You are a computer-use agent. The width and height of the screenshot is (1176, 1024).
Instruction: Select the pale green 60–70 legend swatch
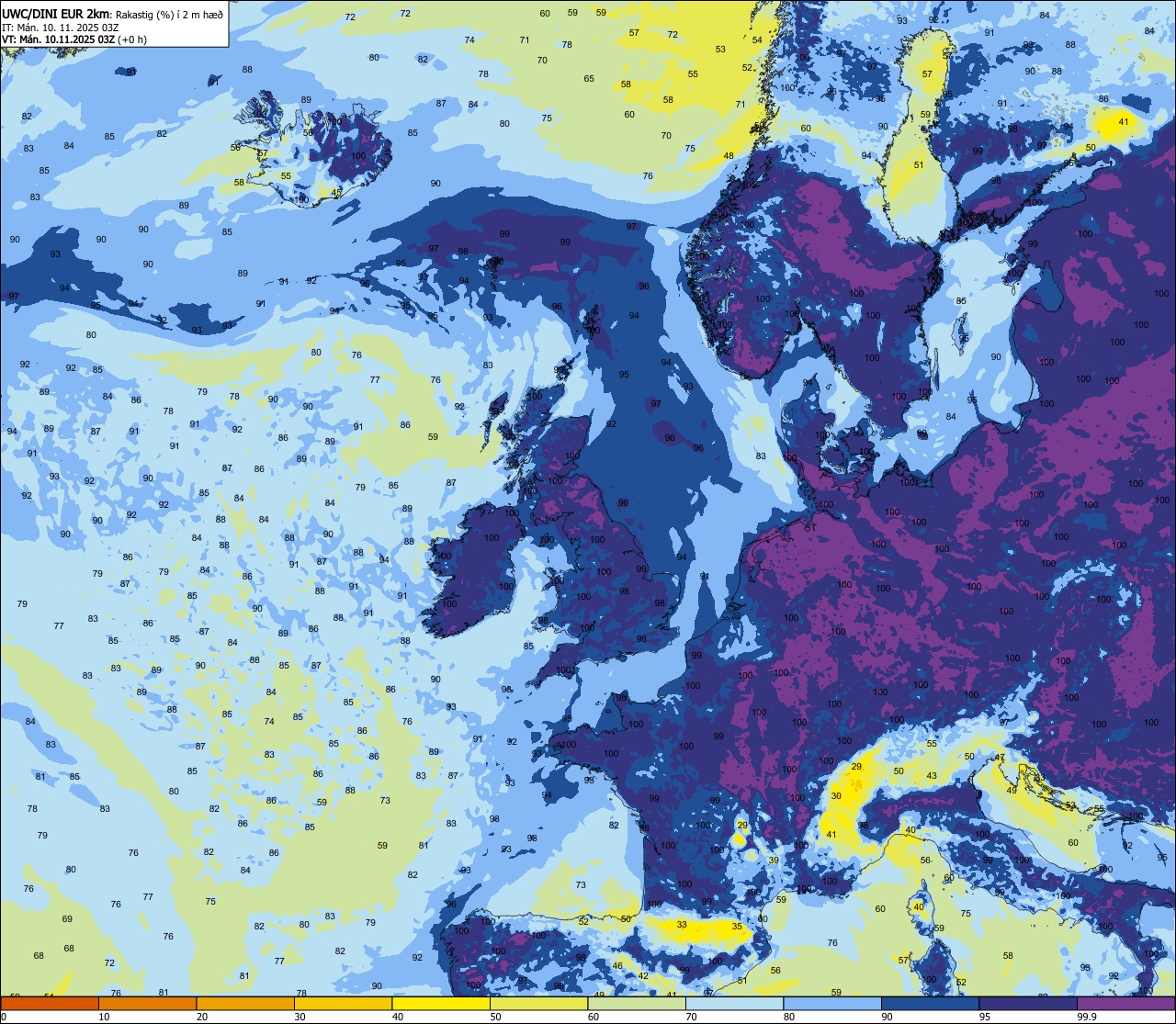click(x=637, y=1003)
